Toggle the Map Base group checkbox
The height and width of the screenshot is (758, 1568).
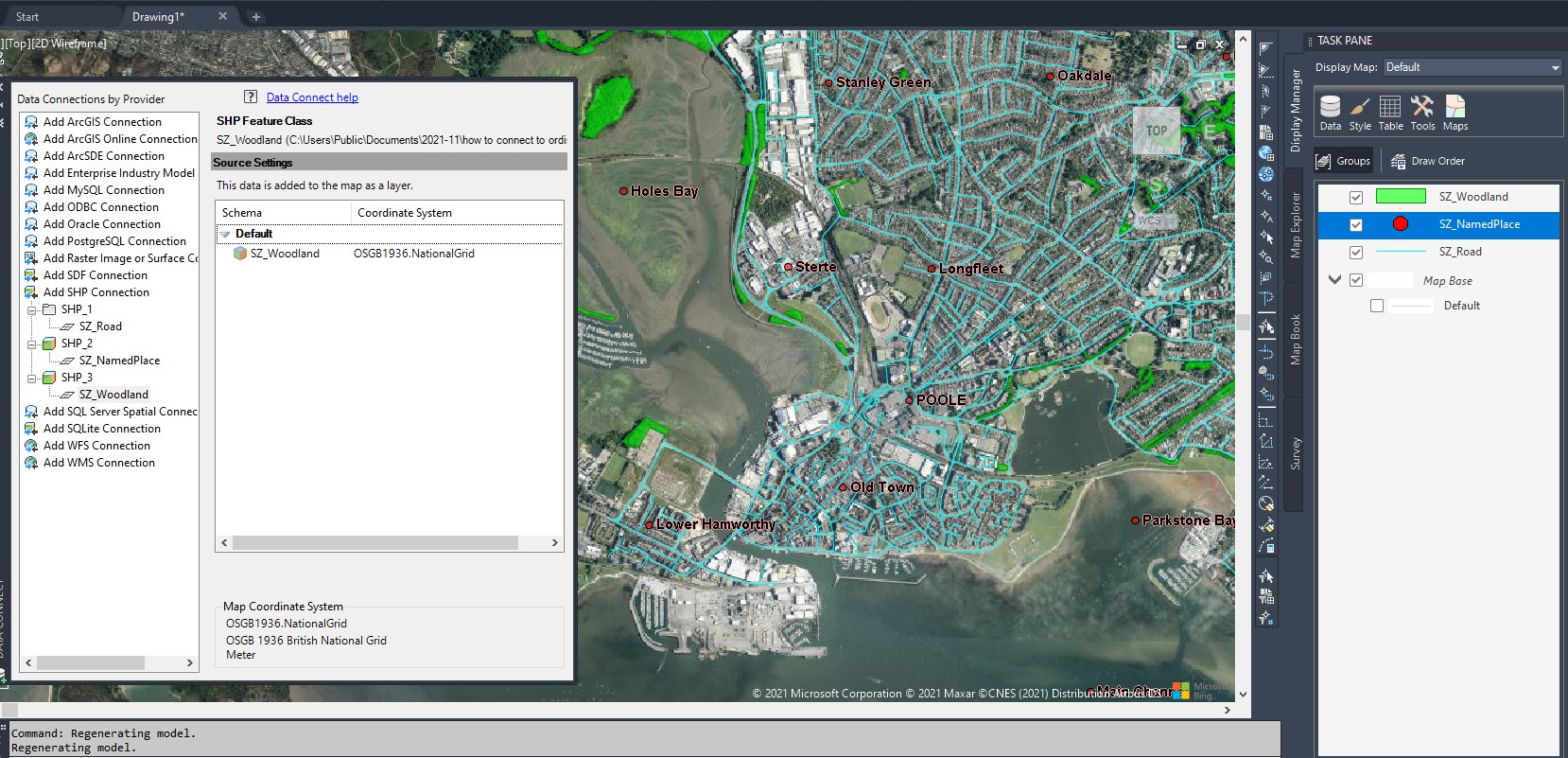(x=1356, y=280)
